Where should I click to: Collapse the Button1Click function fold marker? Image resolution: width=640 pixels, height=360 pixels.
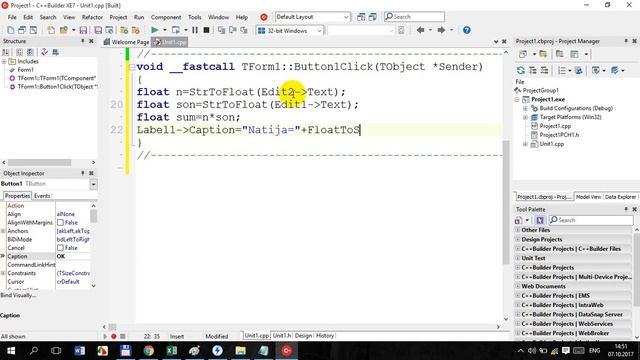[x=132, y=67]
